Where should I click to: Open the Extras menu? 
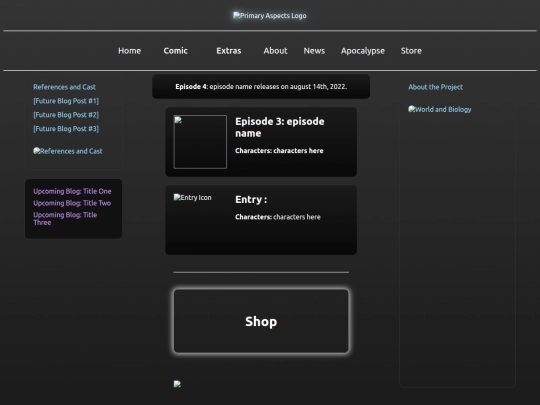pos(229,51)
